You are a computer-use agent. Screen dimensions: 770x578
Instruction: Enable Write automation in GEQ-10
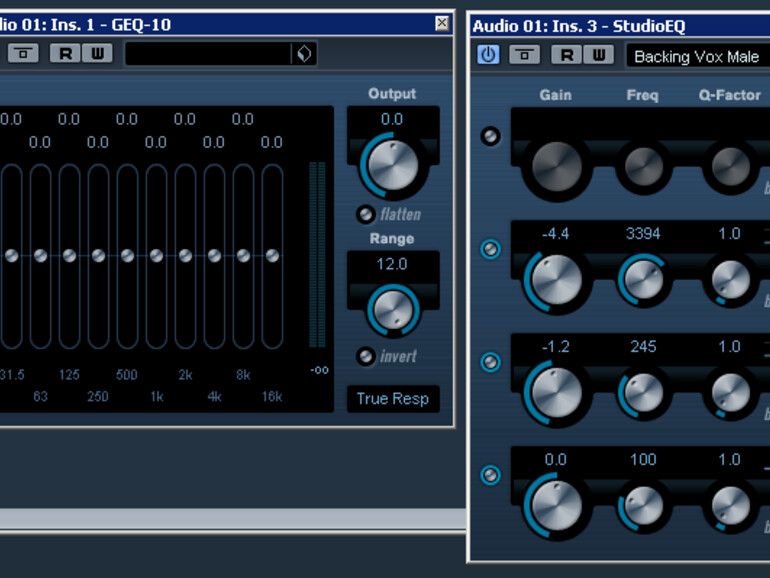[x=97, y=53]
